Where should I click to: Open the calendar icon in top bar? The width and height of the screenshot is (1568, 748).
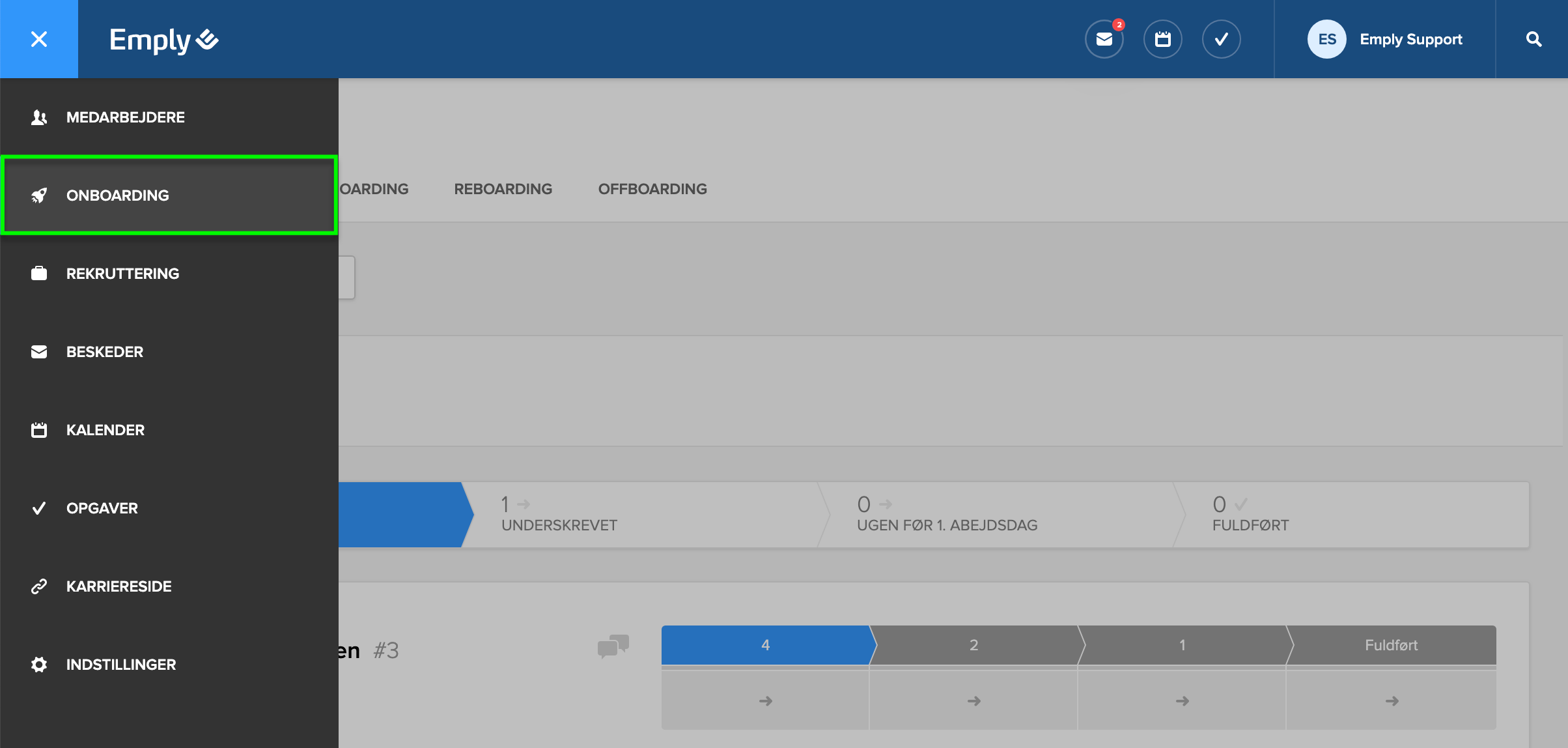(x=1162, y=39)
